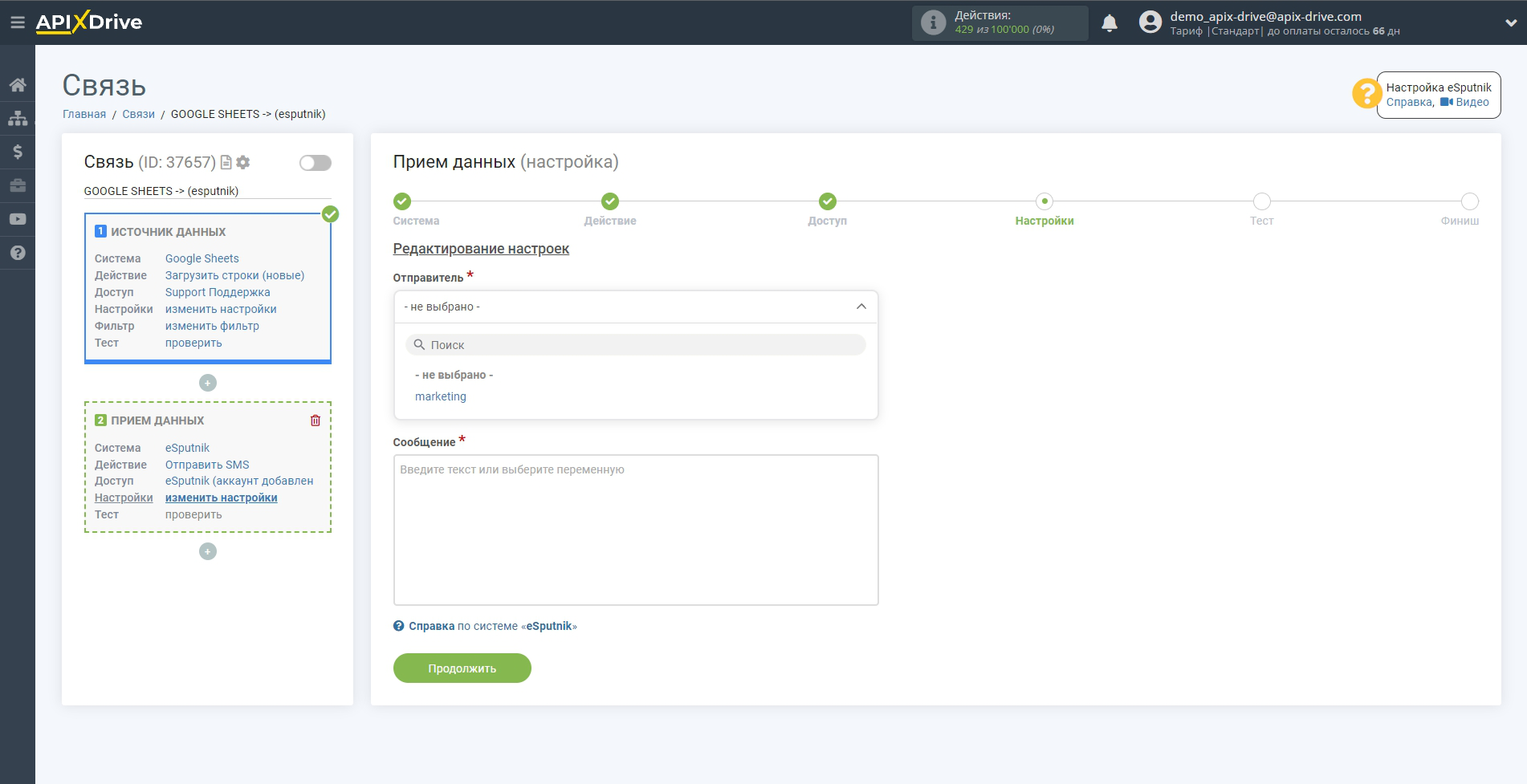Open the notifications bell
This screenshot has height=784, width=1527.
pos(1110,23)
